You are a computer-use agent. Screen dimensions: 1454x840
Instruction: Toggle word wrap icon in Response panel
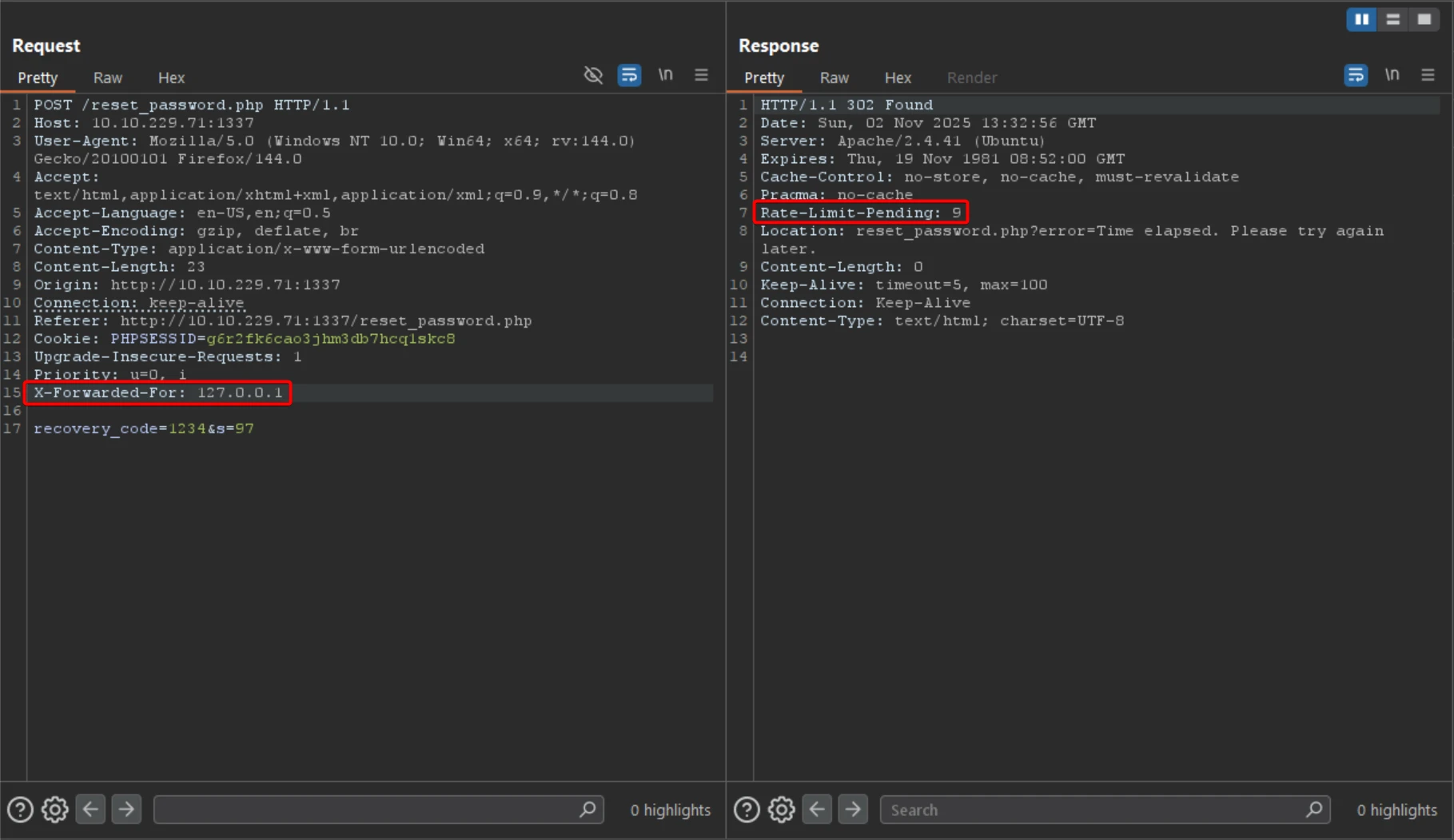click(x=1356, y=75)
